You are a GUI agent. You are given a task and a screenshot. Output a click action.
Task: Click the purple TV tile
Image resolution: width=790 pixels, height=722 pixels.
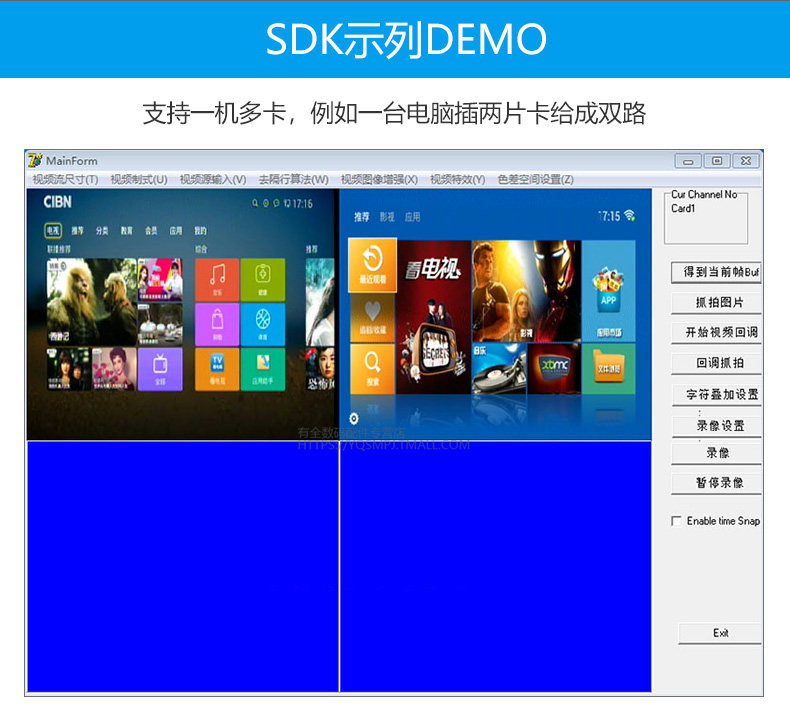coord(160,369)
